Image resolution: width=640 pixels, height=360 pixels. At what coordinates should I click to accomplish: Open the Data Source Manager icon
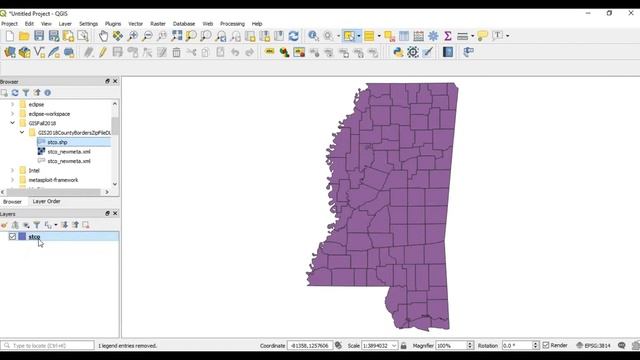[x=9, y=52]
